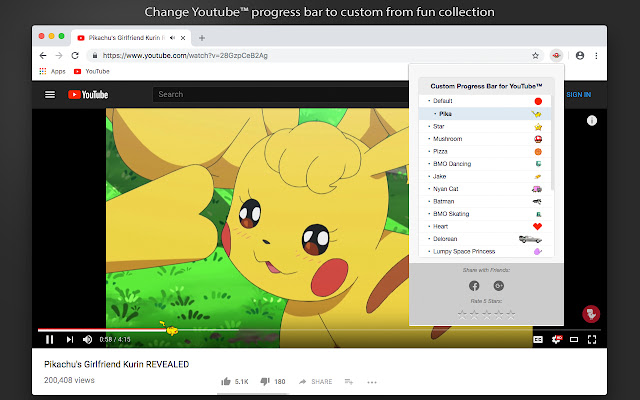Select Batman from the list
This screenshot has height=400, width=640.
point(484,201)
